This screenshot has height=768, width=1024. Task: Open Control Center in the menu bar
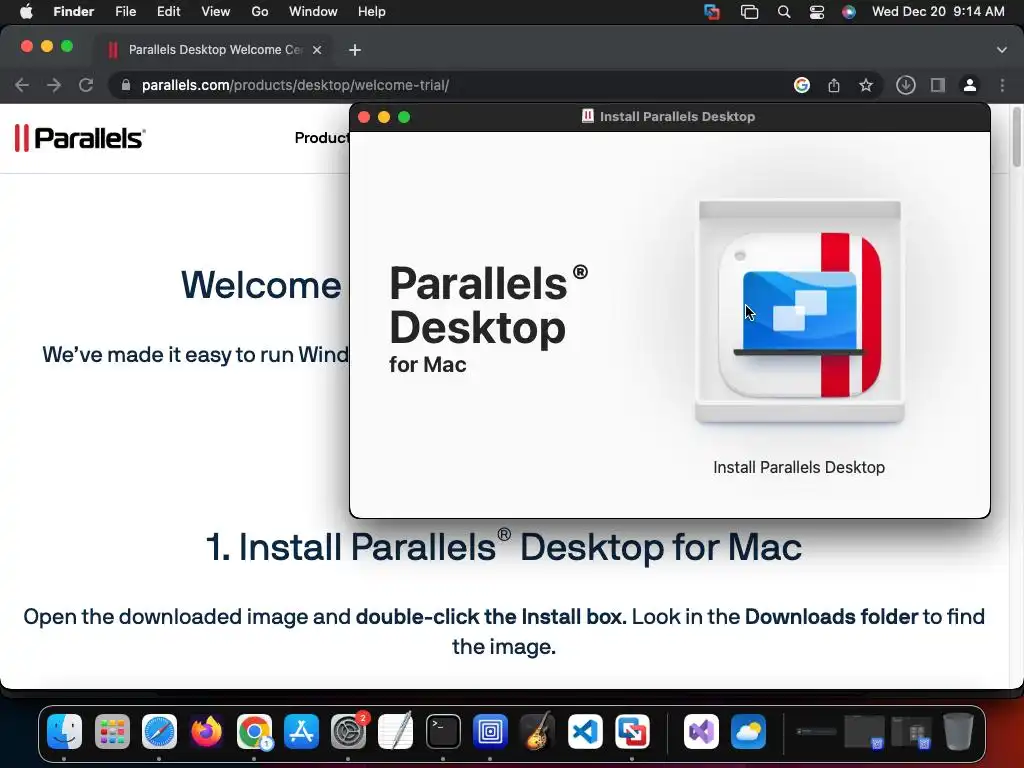[816, 12]
